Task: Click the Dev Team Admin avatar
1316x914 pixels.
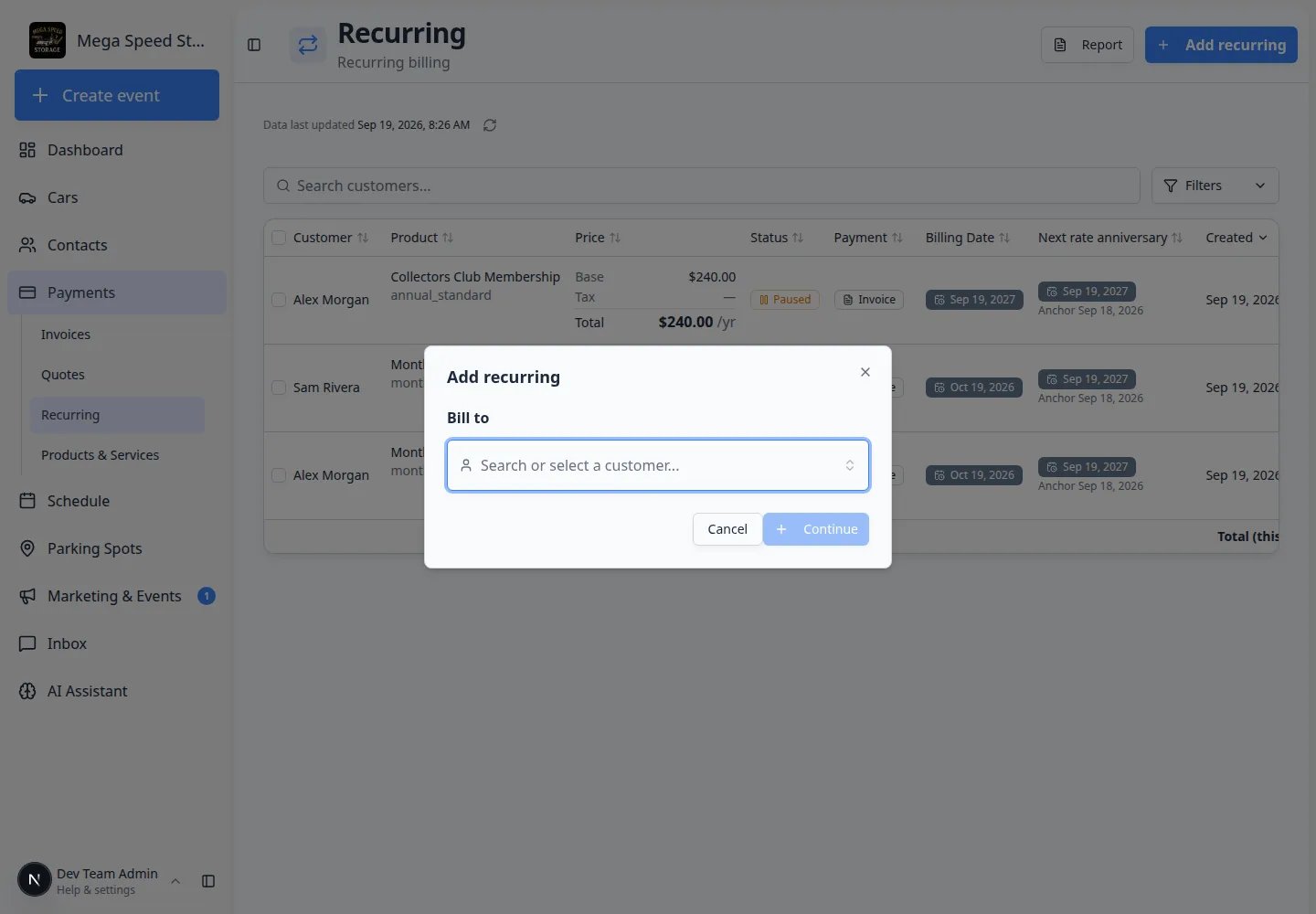Action: 35,880
